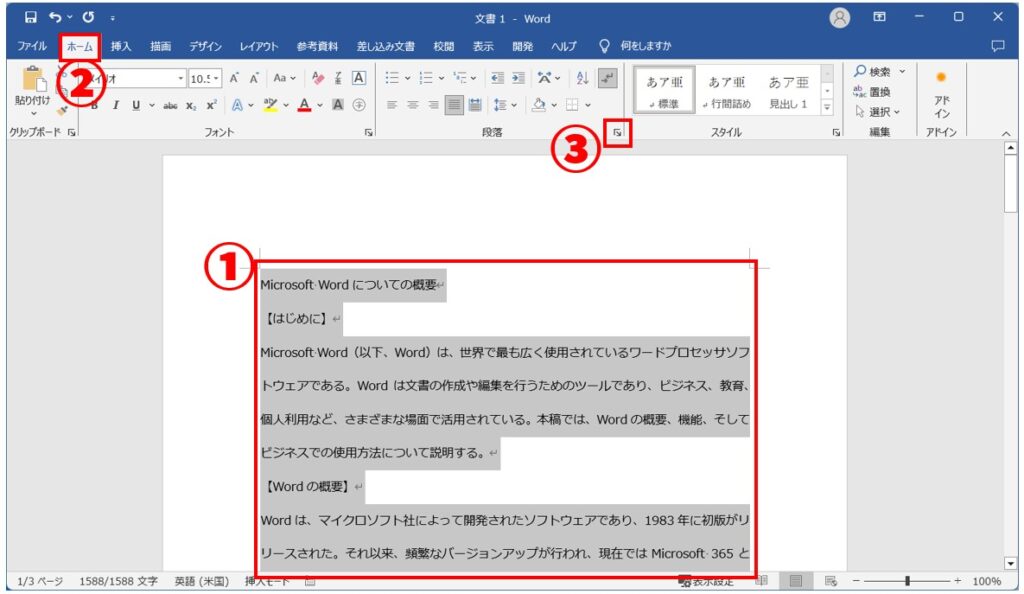Image resolution: width=1024 pixels, height=594 pixels.
Task: Expand the font color dropdown arrow
Action: (x=320, y=105)
